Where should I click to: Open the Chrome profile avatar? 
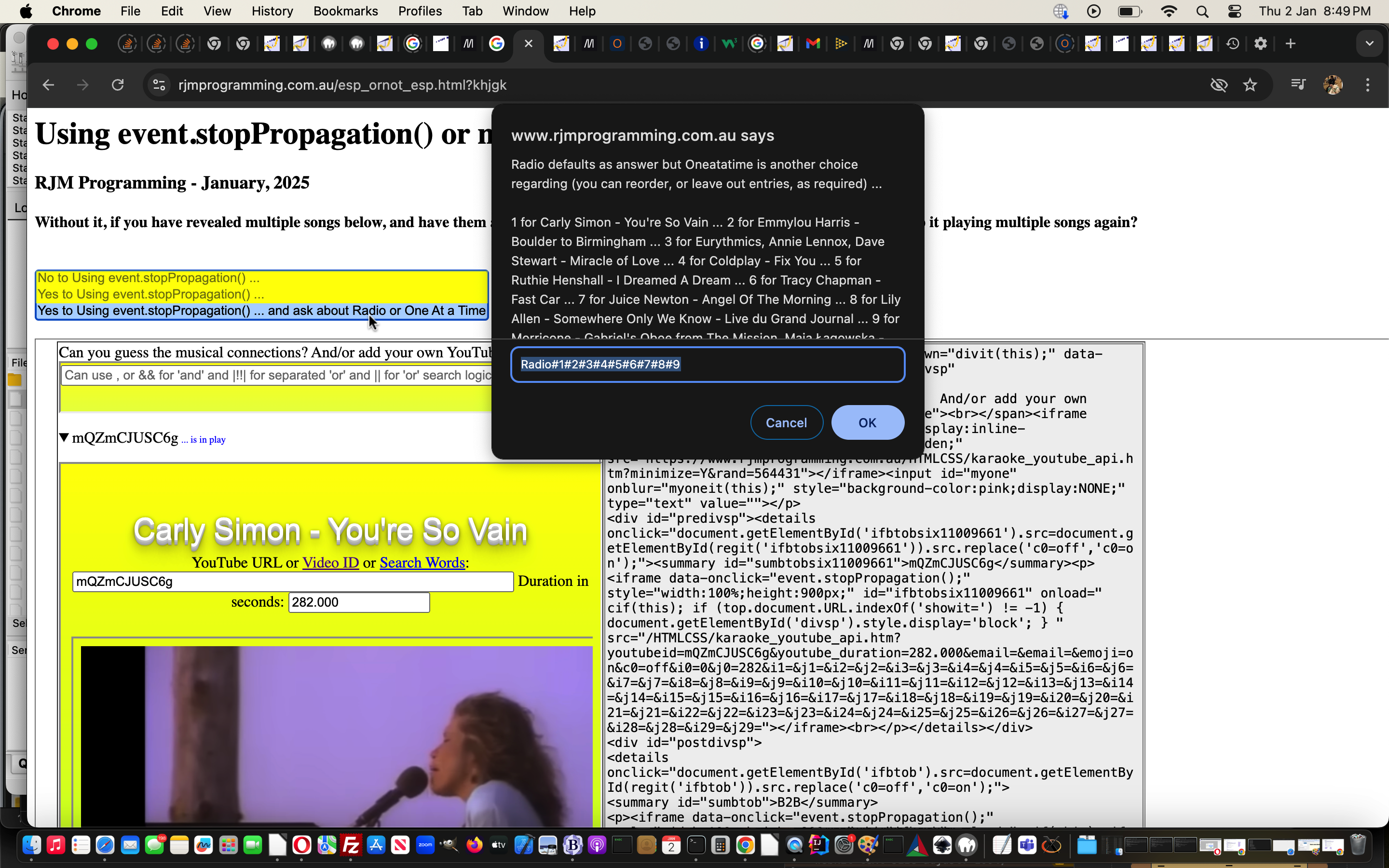click(x=1333, y=85)
